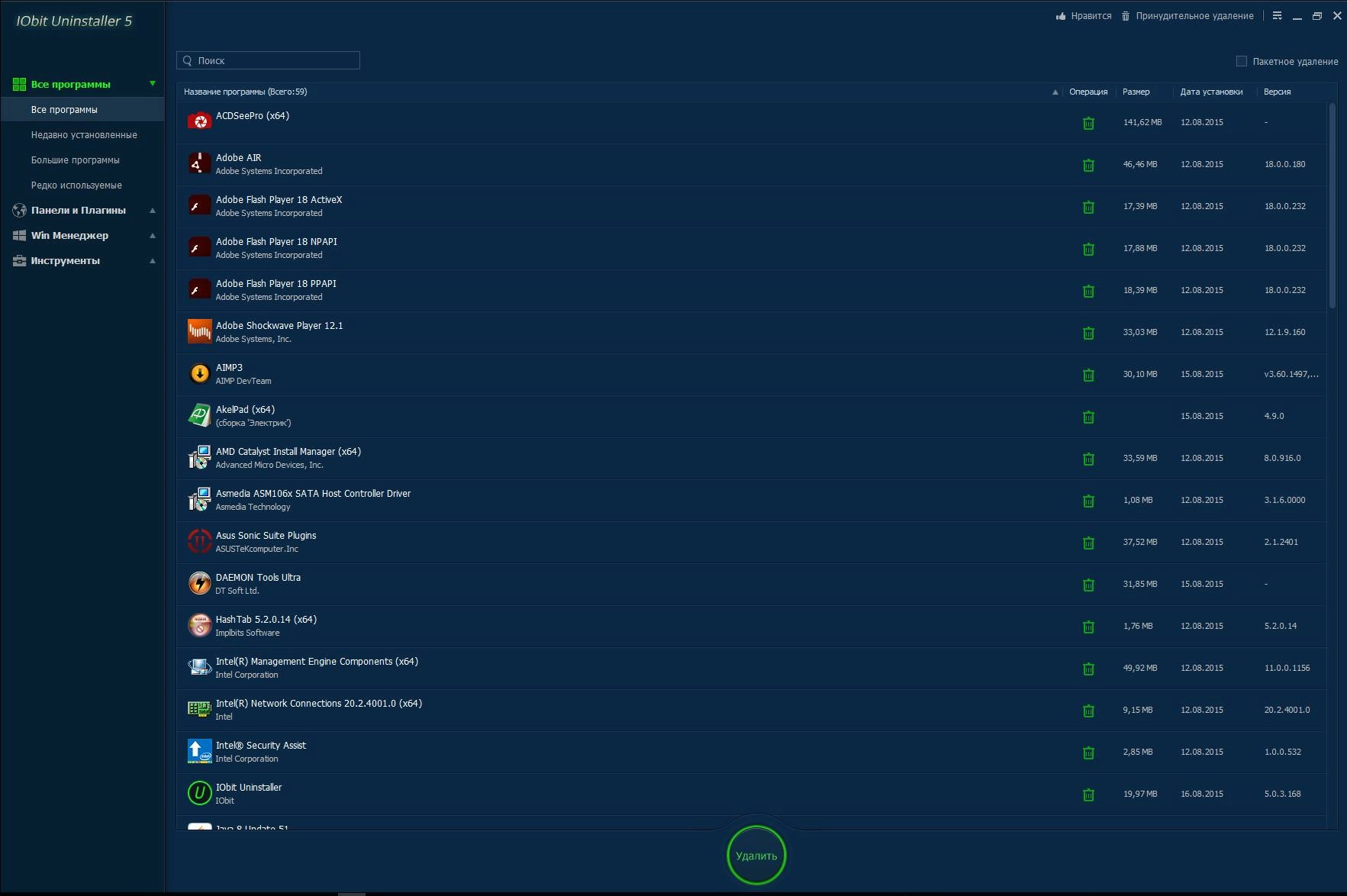This screenshot has width=1347, height=896.
Task: Click the AIMP3 orange program icon
Action: pyautogui.click(x=199, y=373)
